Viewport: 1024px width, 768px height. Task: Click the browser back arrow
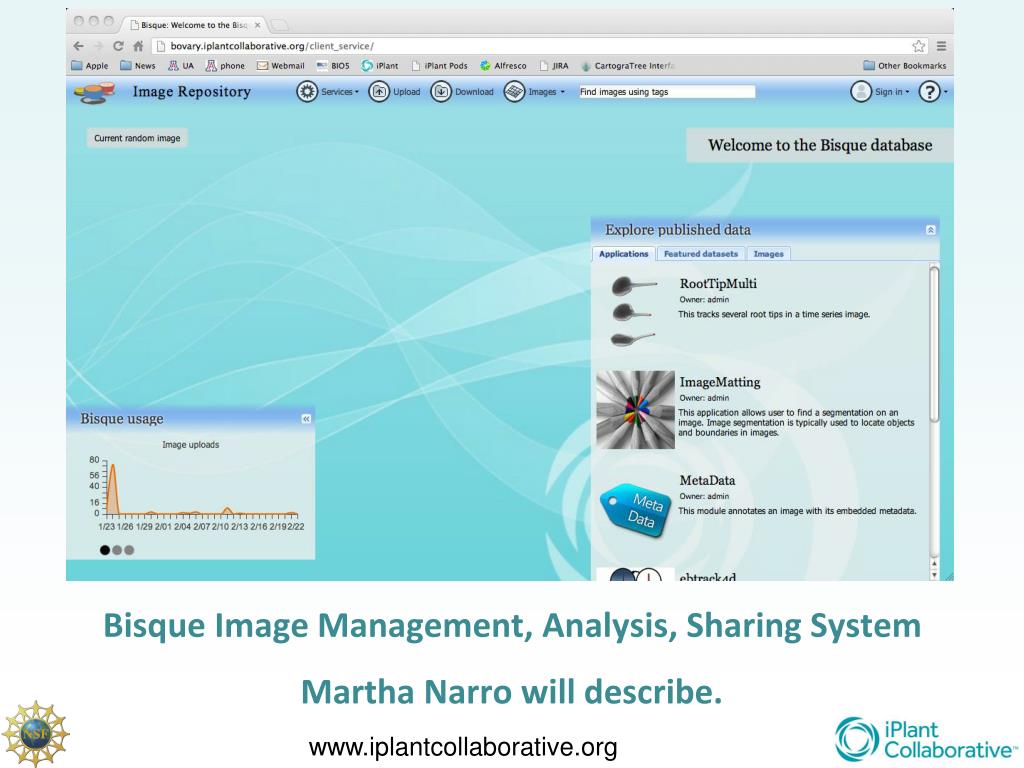79,46
